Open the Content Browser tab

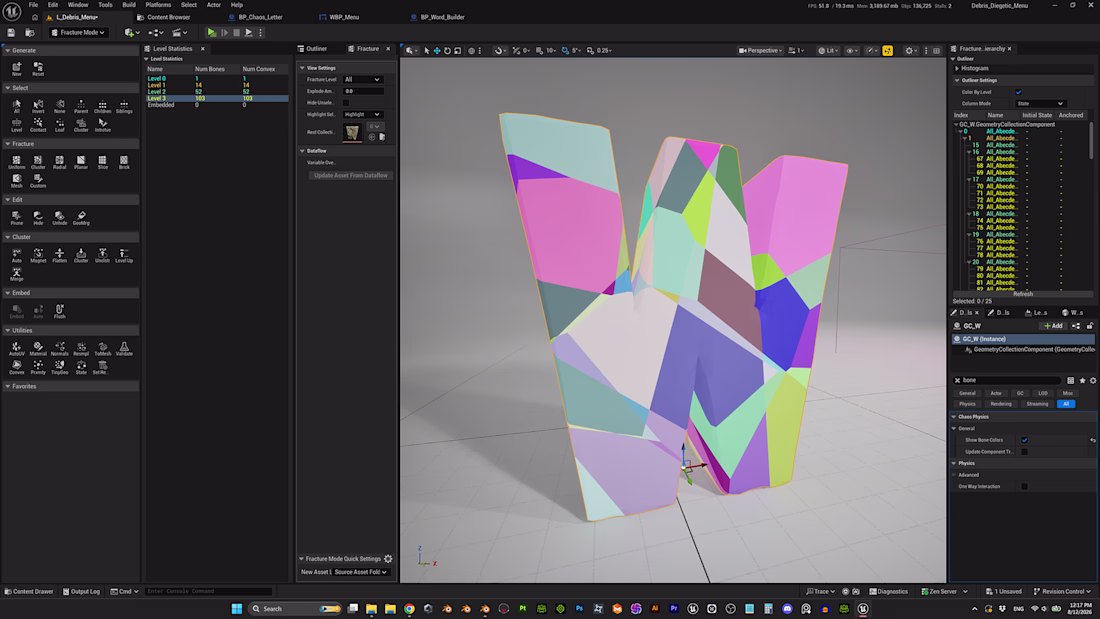coord(168,17)
